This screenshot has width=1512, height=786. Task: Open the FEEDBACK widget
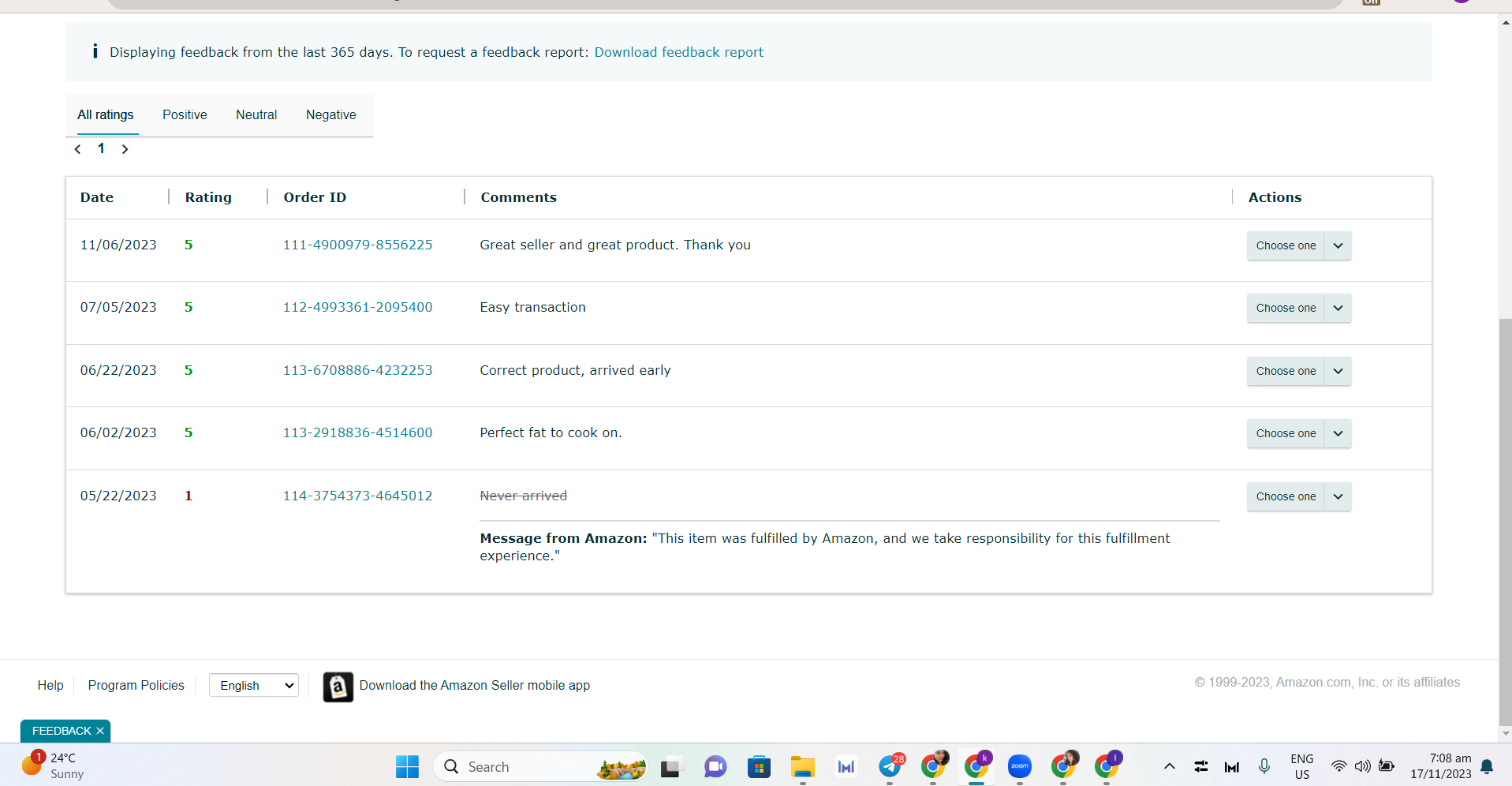tap(62, 731)
